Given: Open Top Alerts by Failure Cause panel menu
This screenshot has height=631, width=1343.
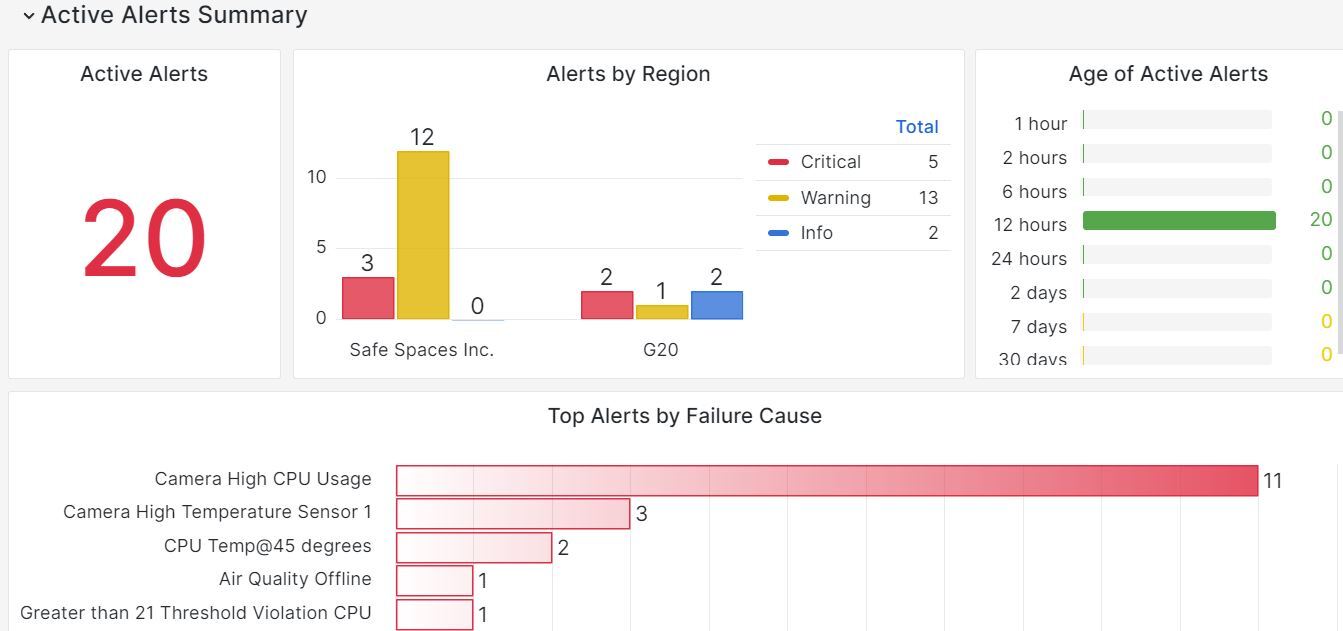Looking at the screenshot, I should 684,416.
